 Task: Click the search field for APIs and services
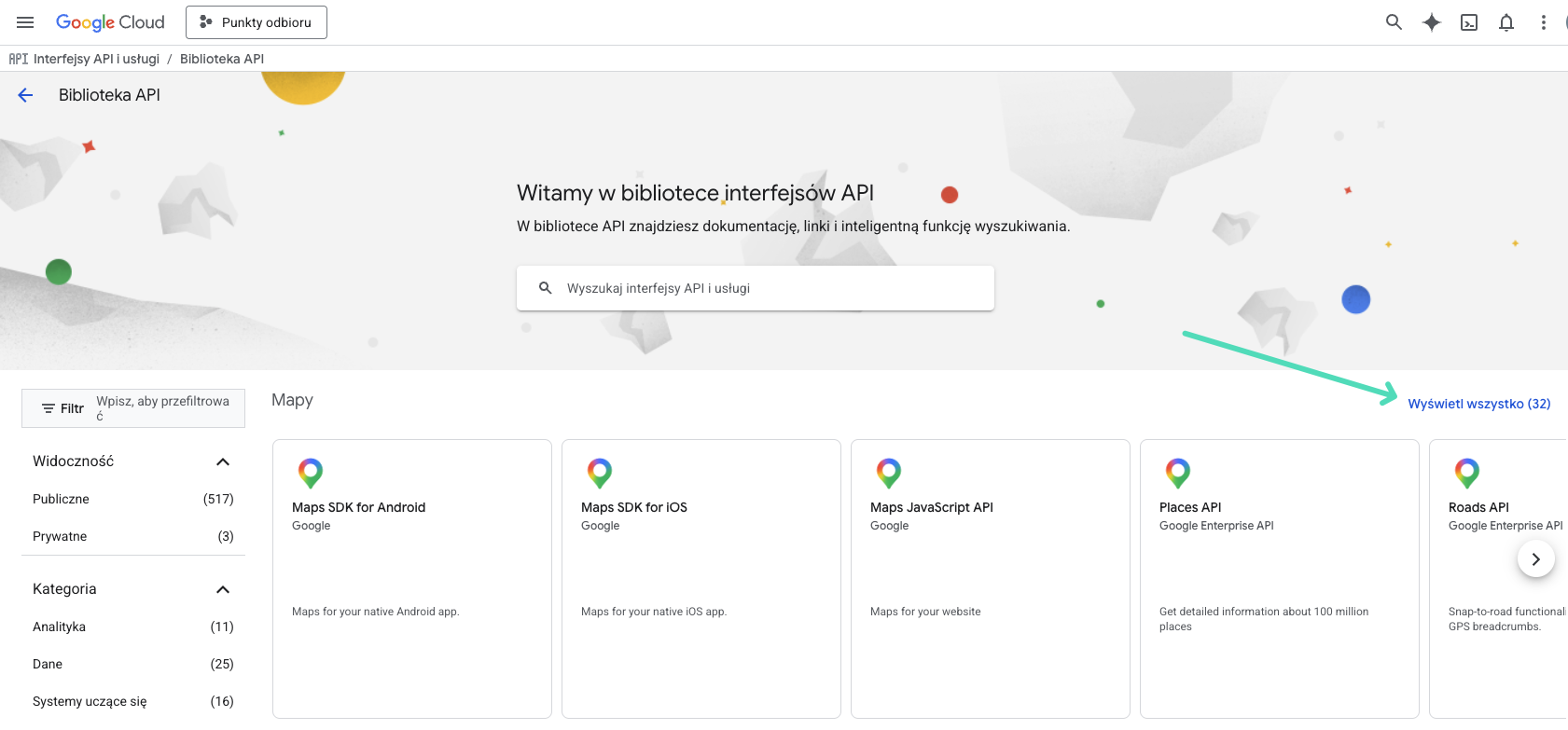[x=756, y=288]
